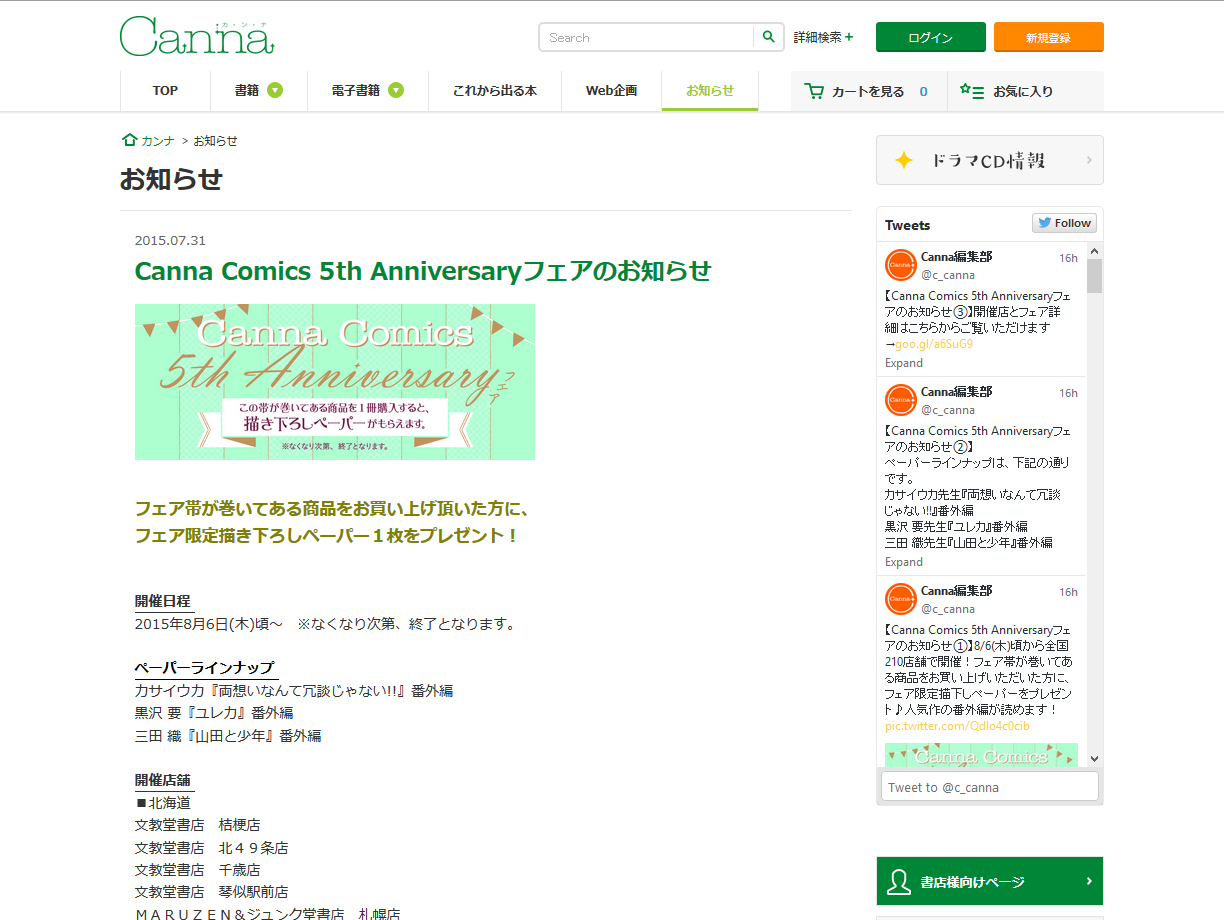Click the Canna logo
The image size is (1224, 920).
pyautogui.click(x=197, y=36)
